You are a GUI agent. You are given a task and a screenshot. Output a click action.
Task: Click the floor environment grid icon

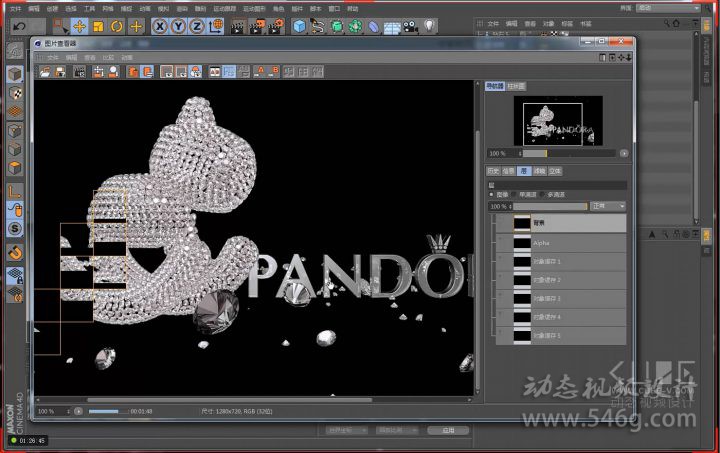pos(392,28)
